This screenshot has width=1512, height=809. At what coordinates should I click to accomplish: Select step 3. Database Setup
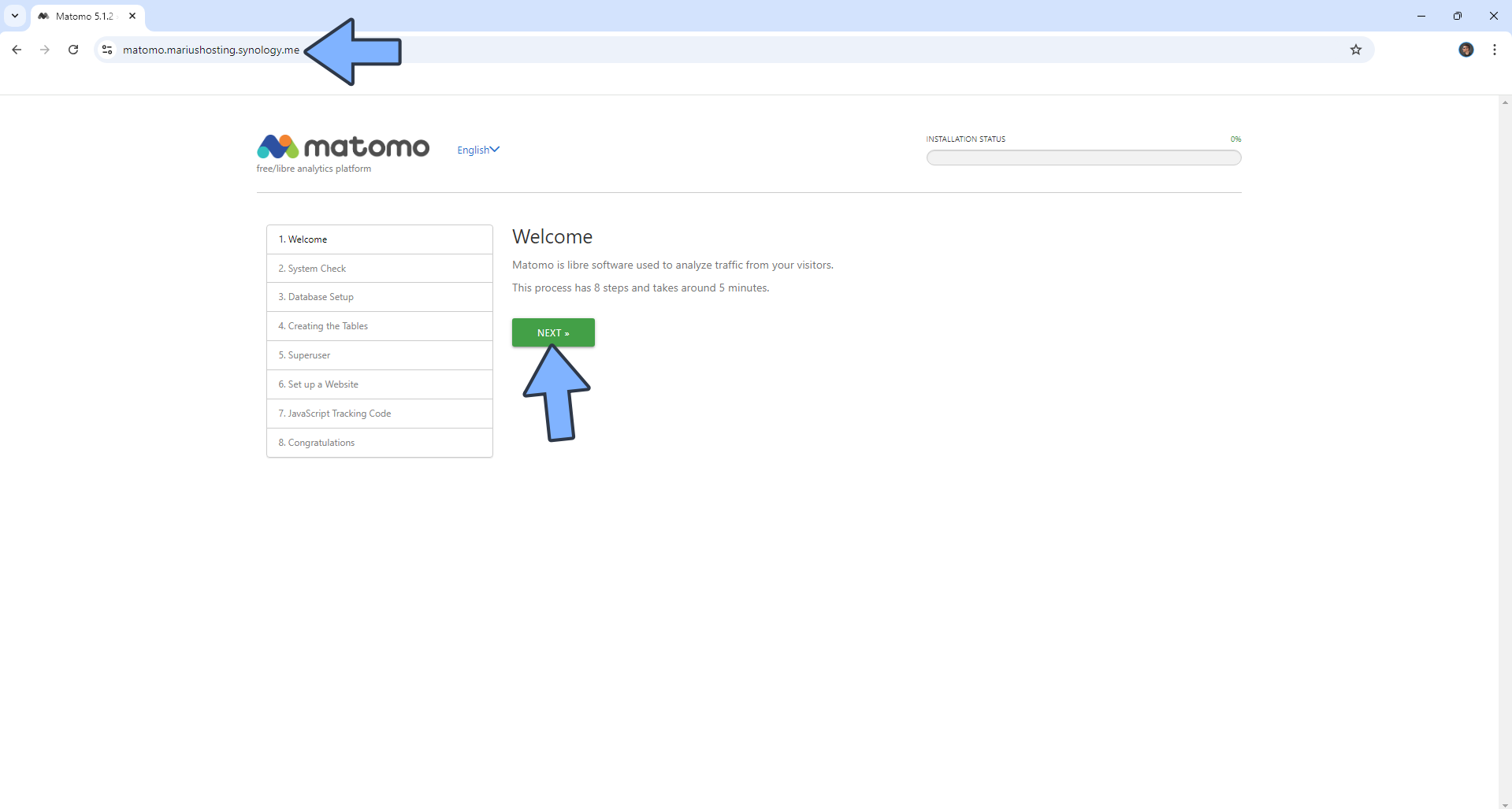pyautogui.click(x=380, y=297)
